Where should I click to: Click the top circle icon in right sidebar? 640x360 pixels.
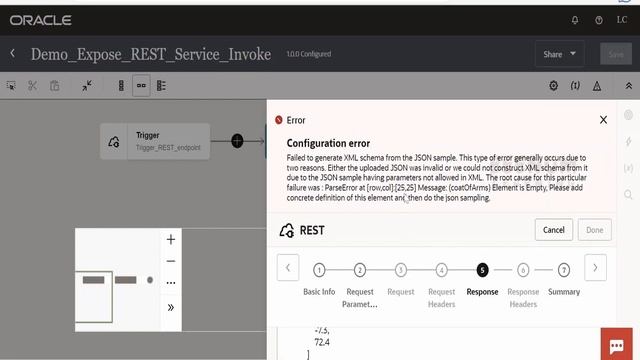(629, 115)
